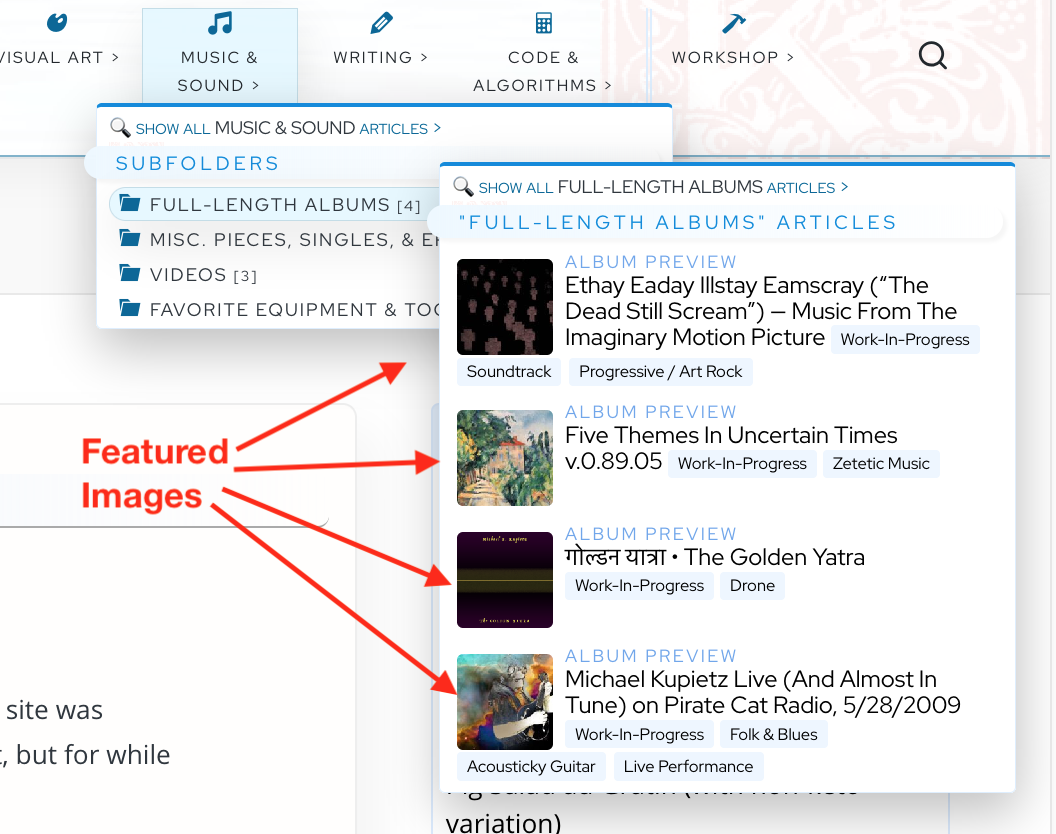Click the music note icon
The width and height of the screenshot is (1056, 834).
pos(219,23)
